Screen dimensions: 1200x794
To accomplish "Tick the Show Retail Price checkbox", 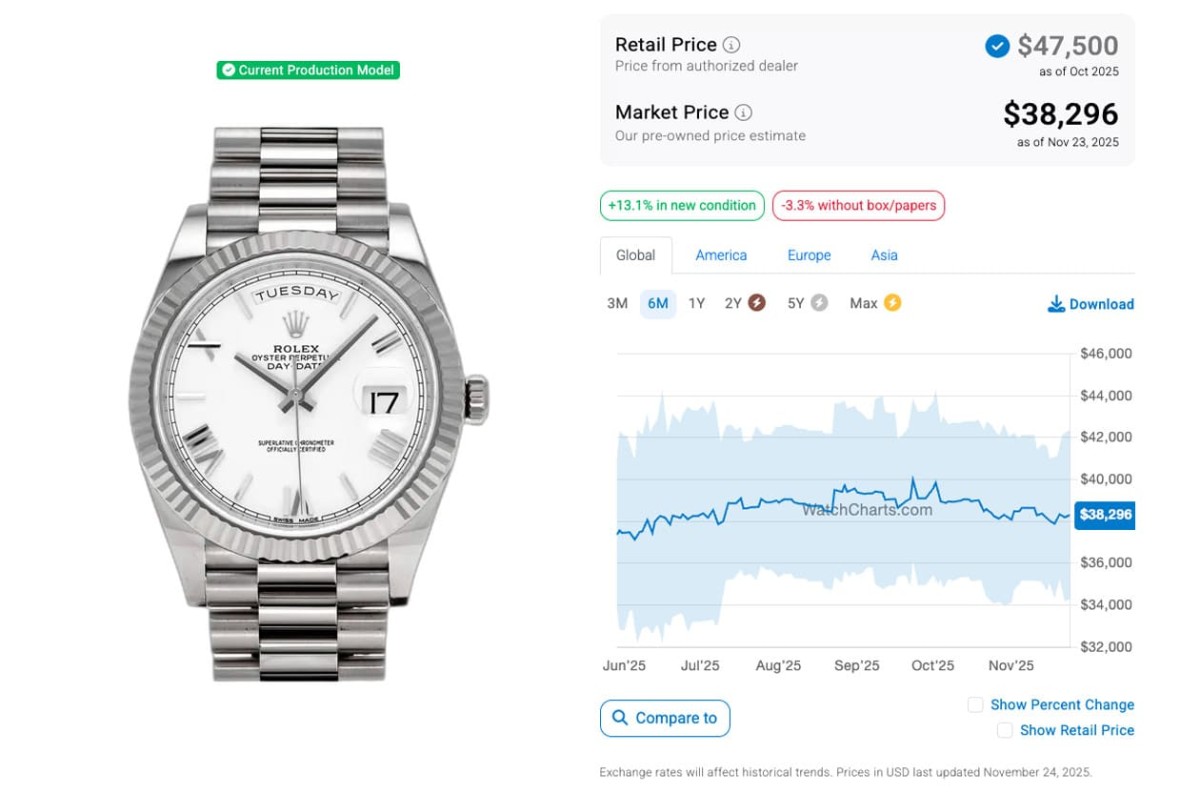I will 1005,731.
